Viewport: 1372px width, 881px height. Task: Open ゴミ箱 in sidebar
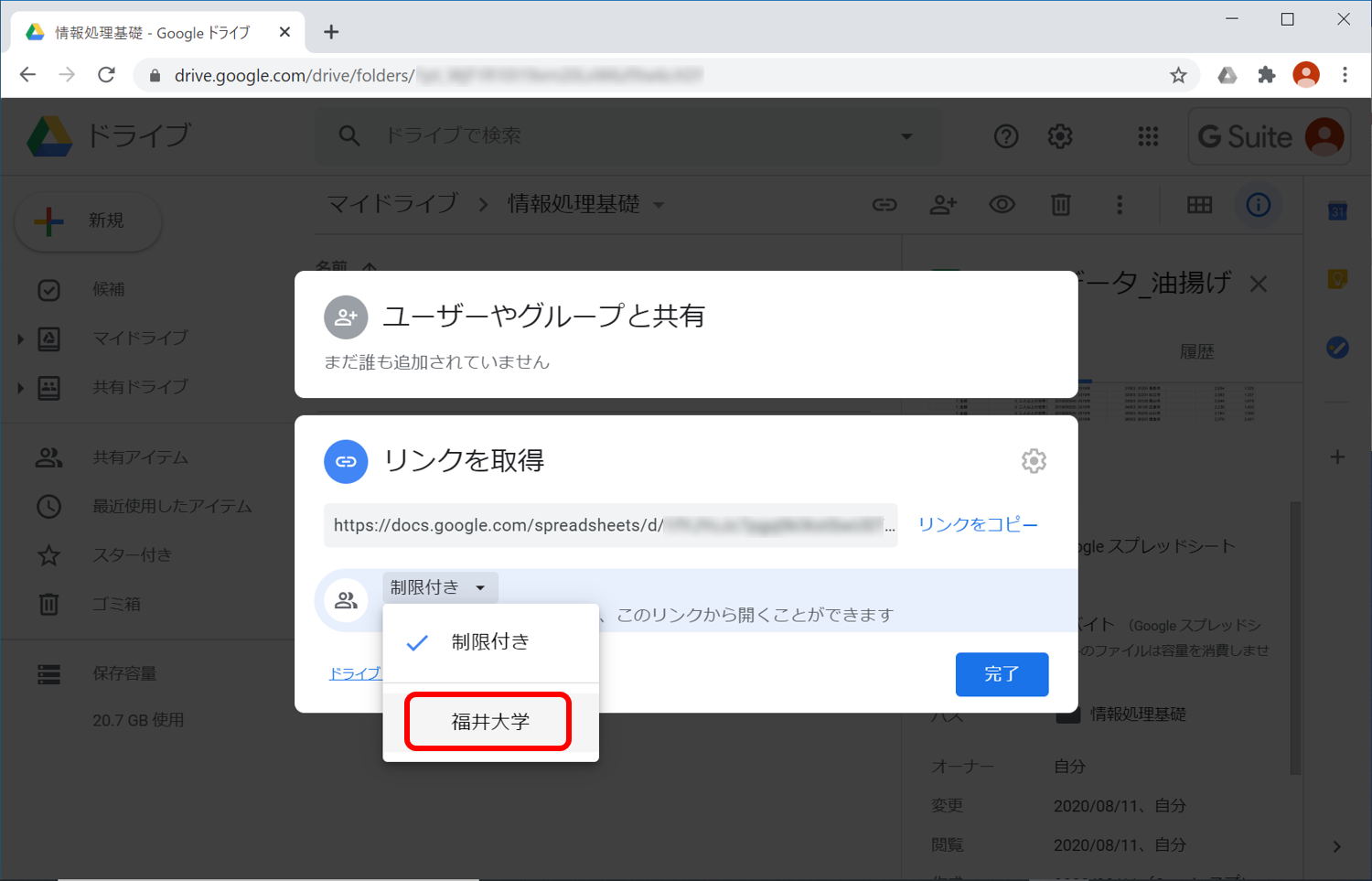116,604
